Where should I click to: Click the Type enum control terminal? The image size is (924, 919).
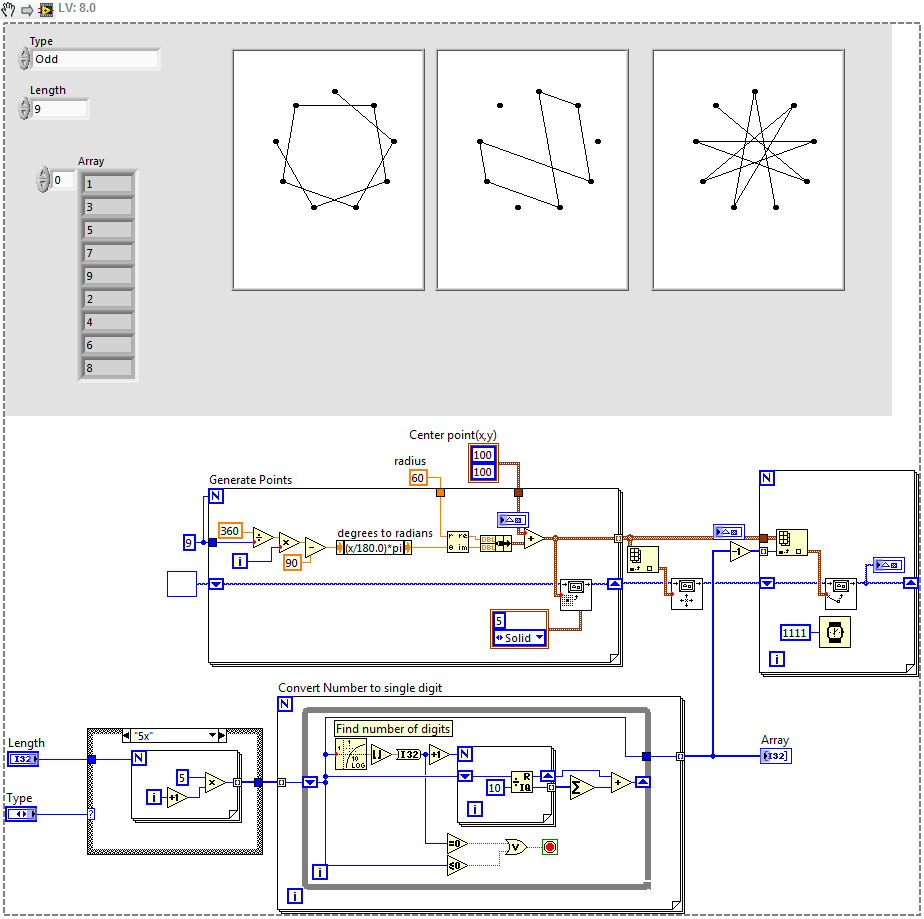point(21,814)
